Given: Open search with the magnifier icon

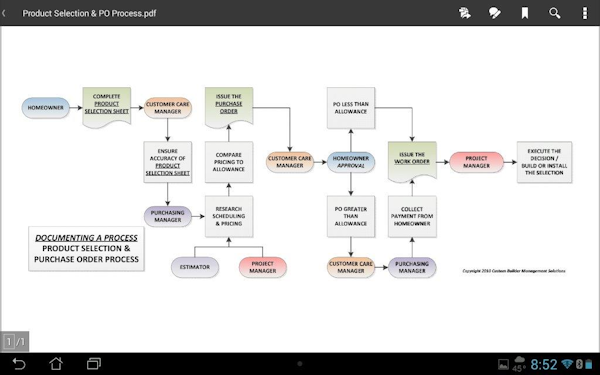Looking at the screenshot, I should [554, 13].
